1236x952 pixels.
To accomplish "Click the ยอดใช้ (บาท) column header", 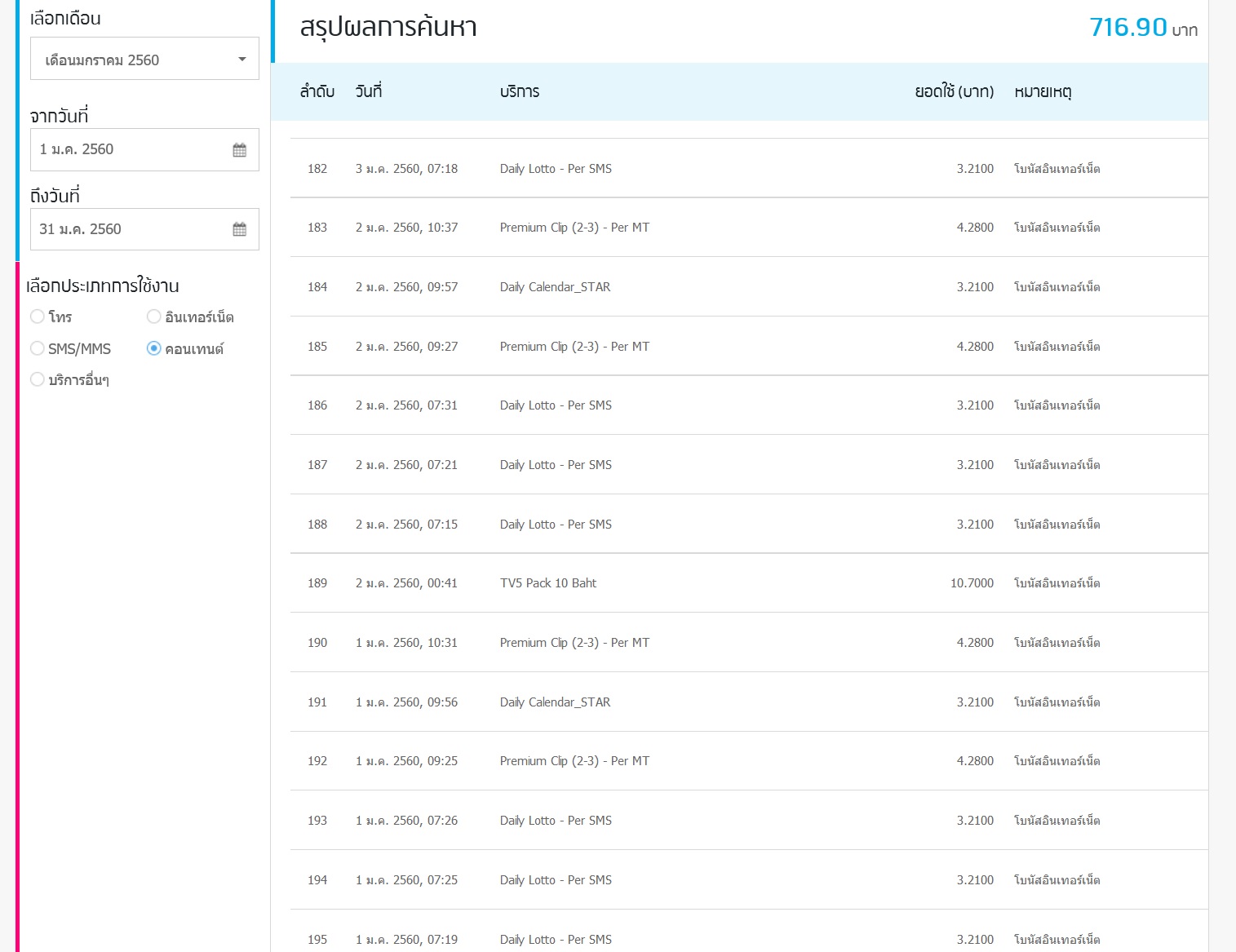I will coord(955,91).
